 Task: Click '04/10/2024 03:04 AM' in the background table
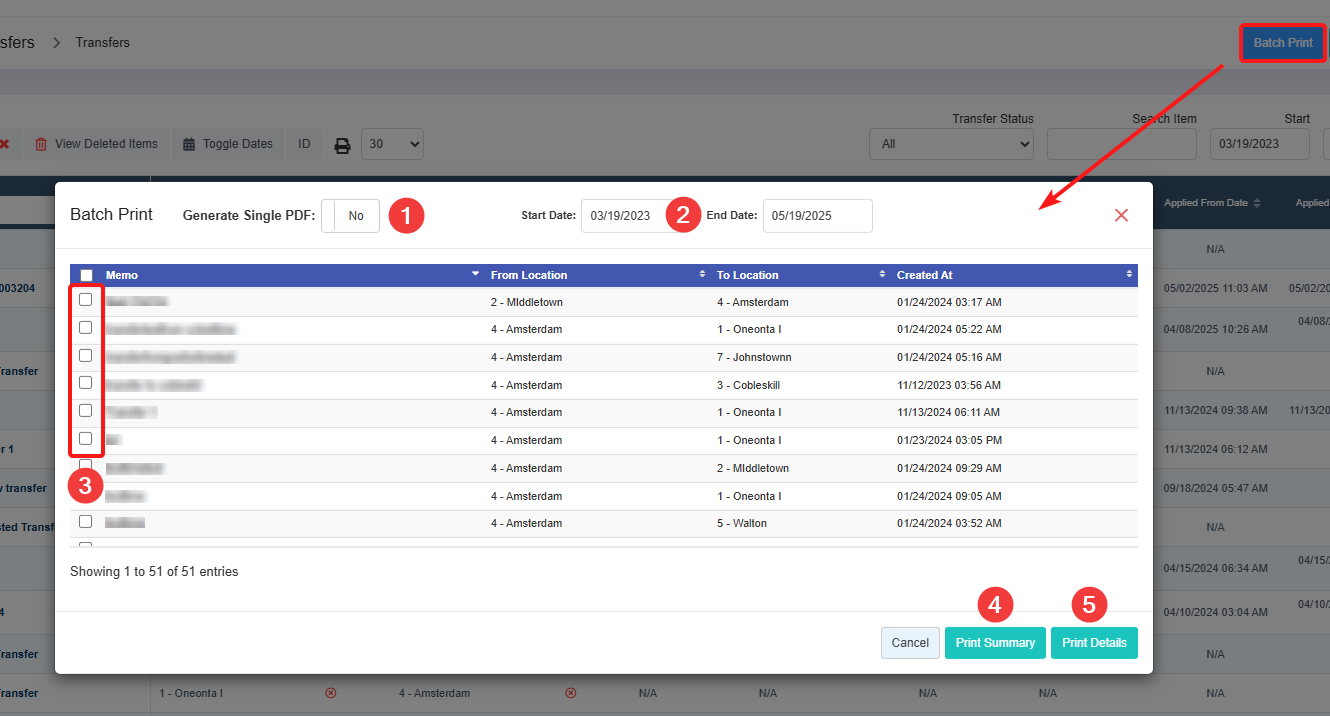[x=1215, y=611]
